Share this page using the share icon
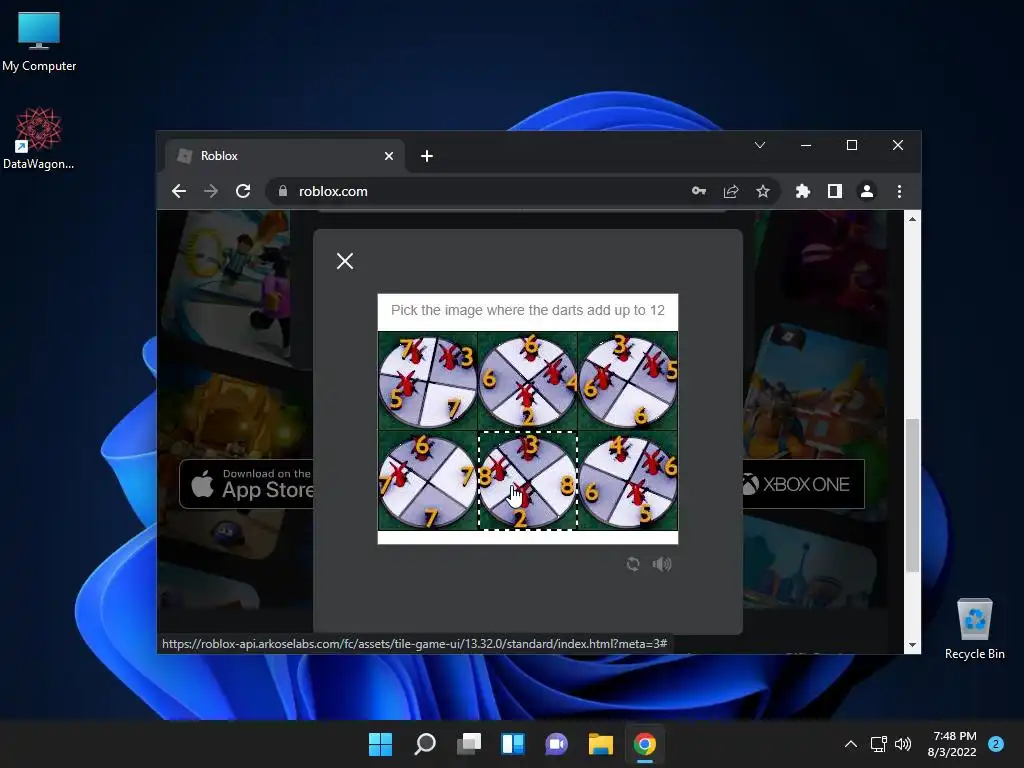 [x=731, y=191]
